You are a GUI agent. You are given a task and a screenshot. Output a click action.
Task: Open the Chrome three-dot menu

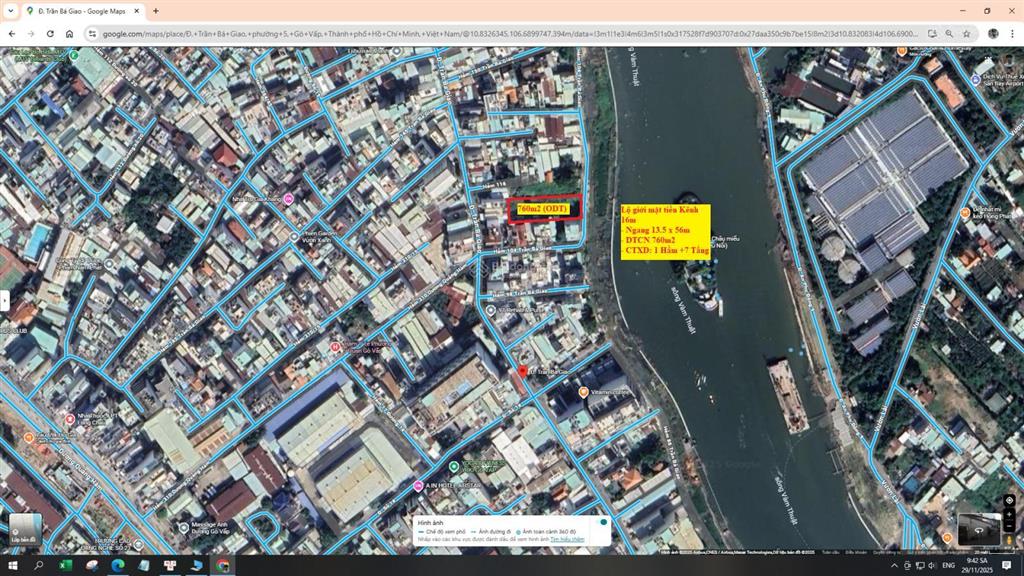pos(1014,33)
